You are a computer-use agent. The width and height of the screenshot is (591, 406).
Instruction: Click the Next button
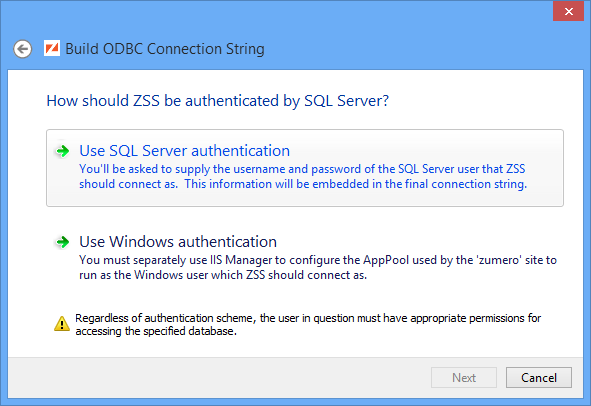coord(464,377)
